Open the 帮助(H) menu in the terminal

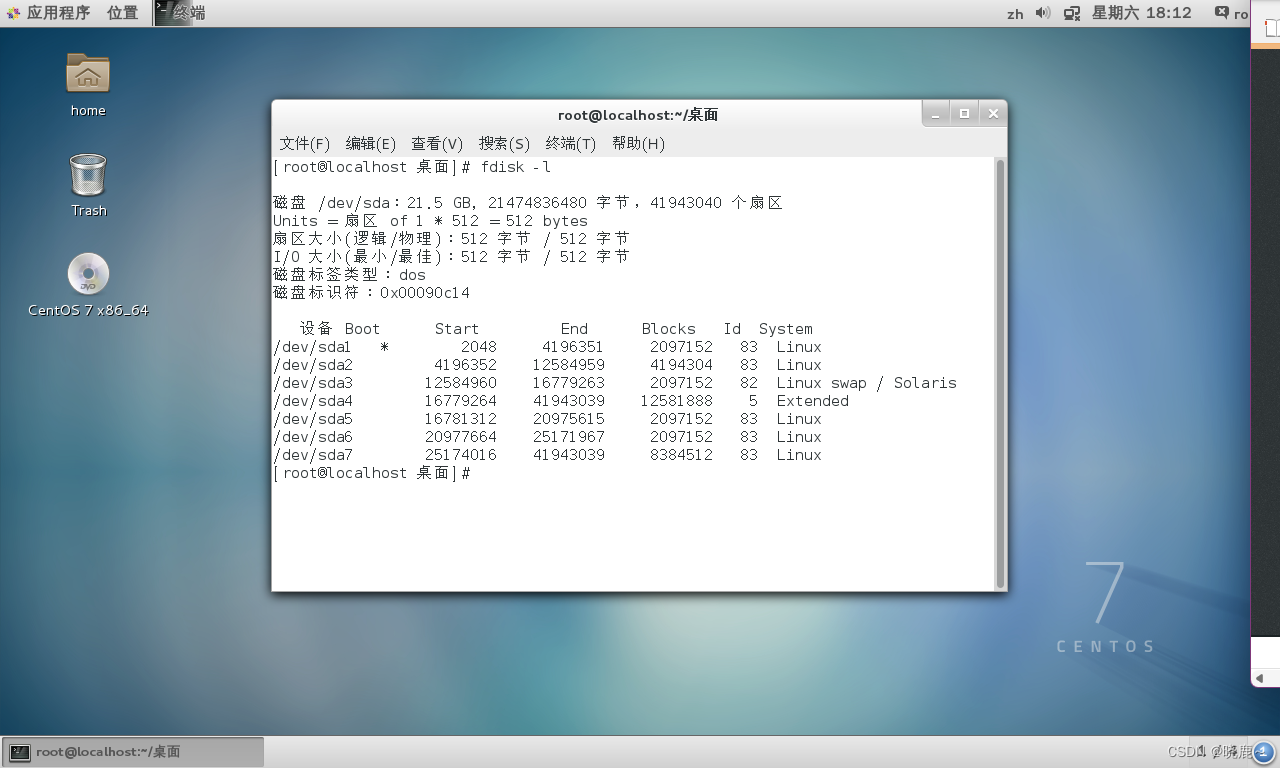pos(639,143)
